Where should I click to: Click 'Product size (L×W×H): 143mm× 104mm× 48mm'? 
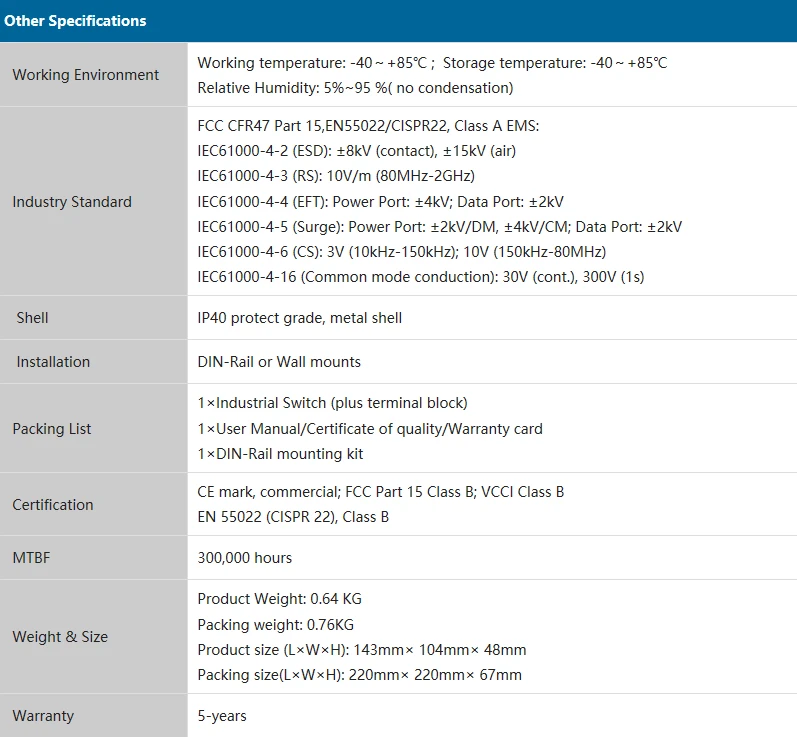362,650
